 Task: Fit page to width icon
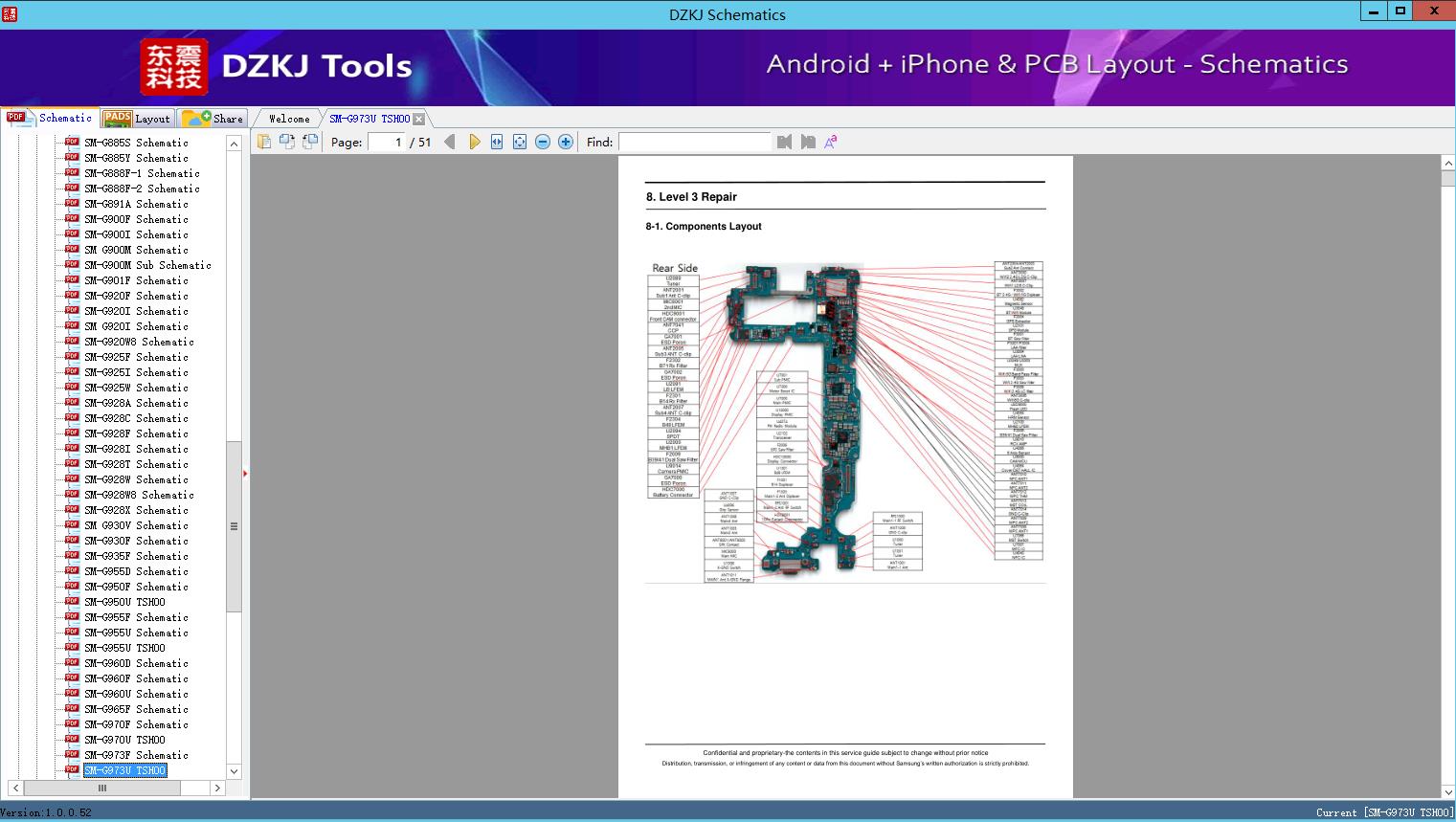(x=497, y=142)
